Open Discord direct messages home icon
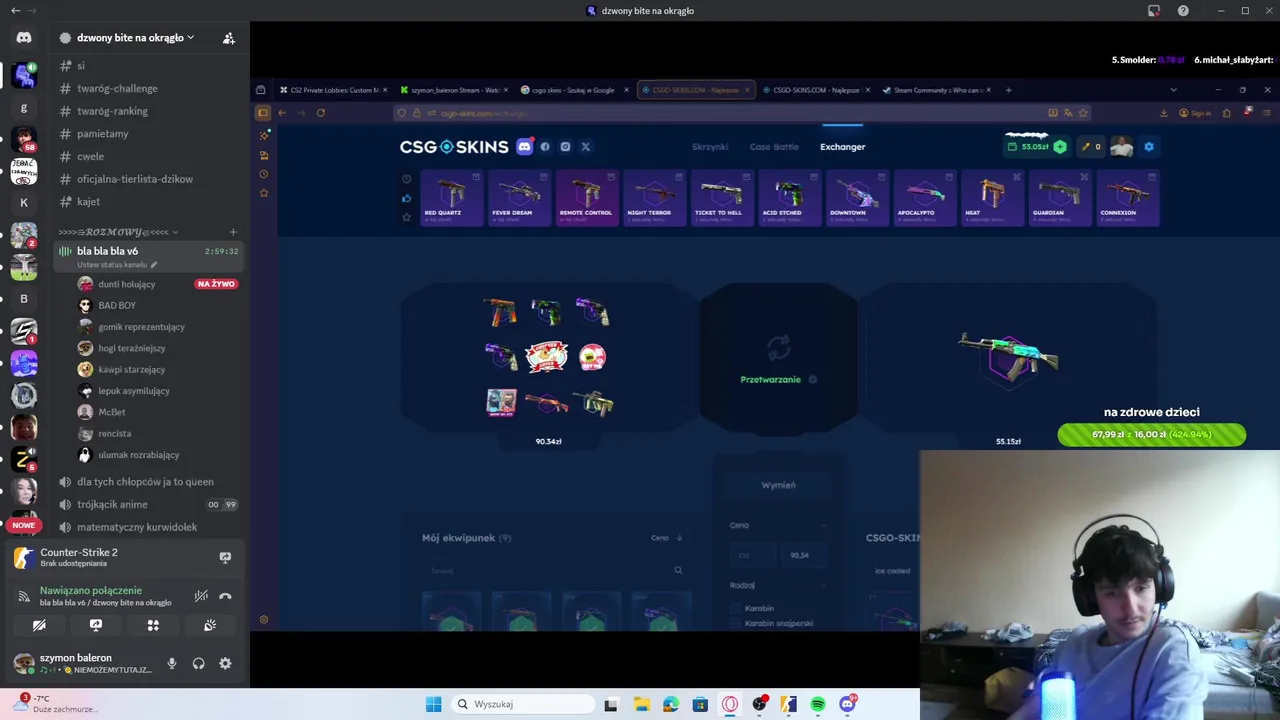 pos(24,37)
